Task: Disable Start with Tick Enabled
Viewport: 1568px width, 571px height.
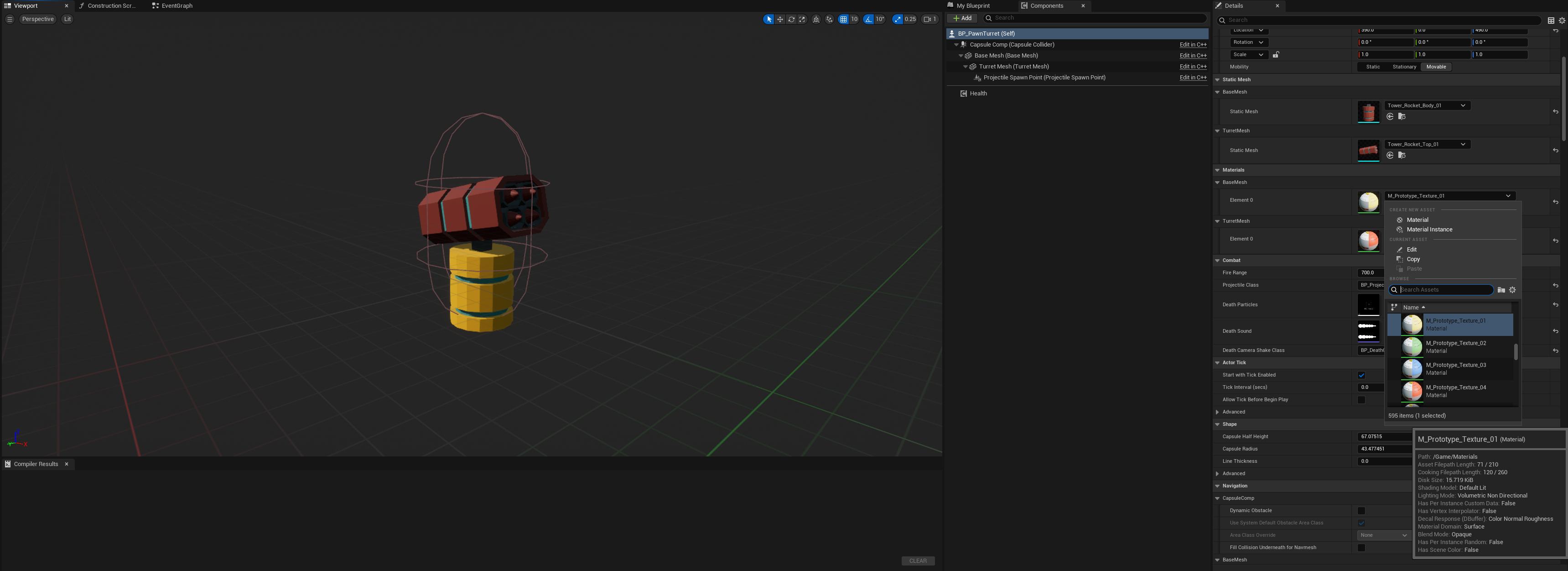Action: point(1362,375)
